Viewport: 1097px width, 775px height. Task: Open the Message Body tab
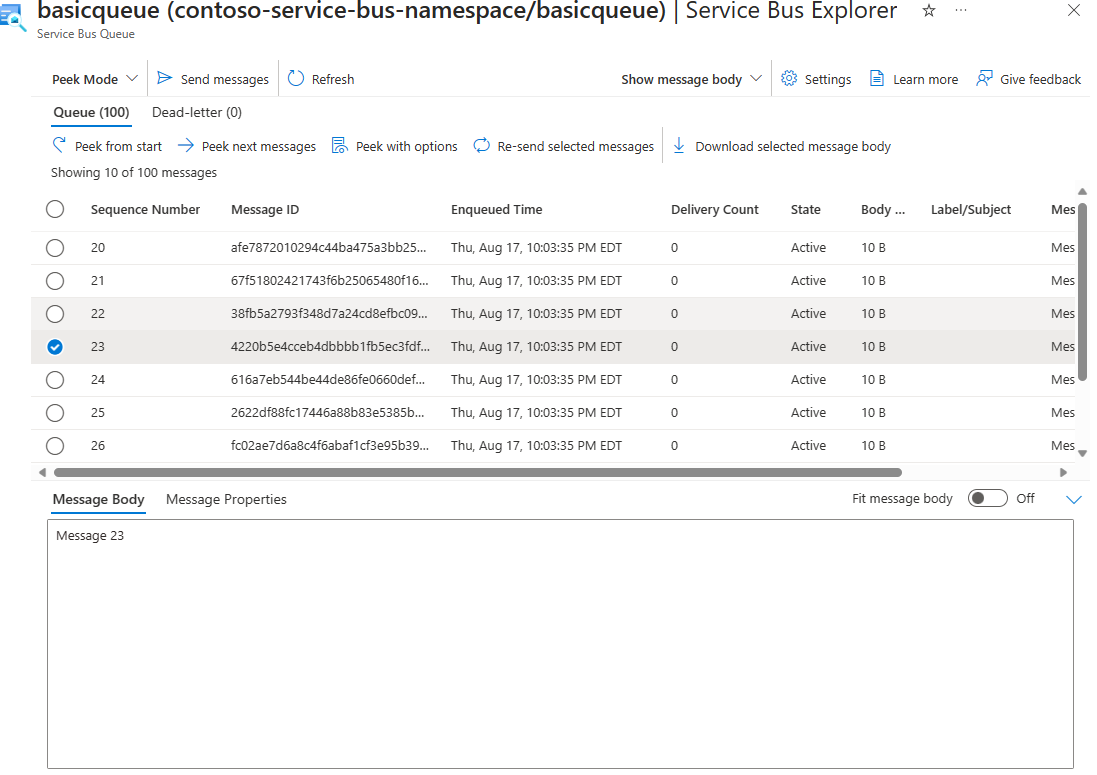tap(99, 499)
